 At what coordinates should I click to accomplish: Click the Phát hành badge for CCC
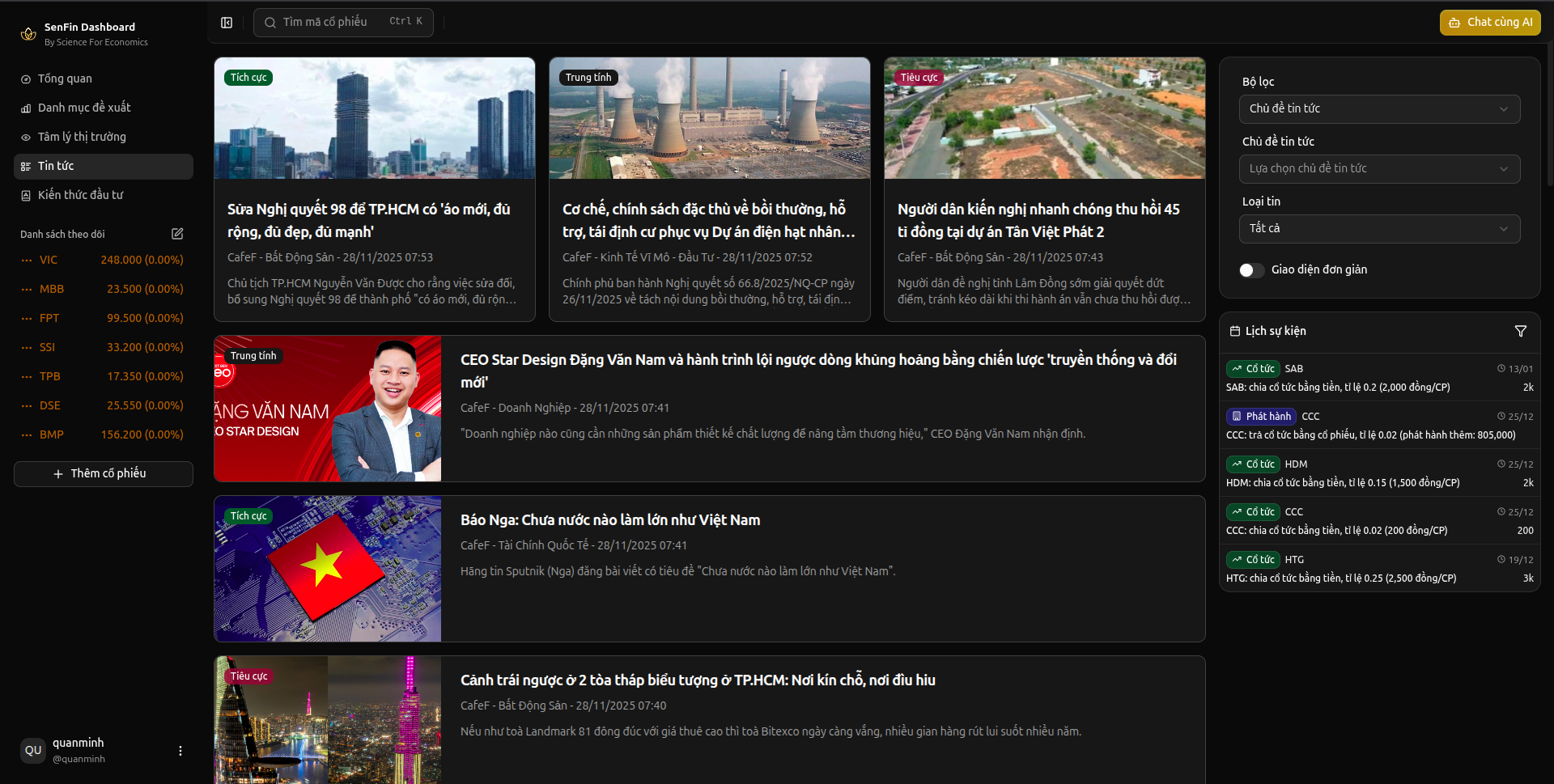1261,416
